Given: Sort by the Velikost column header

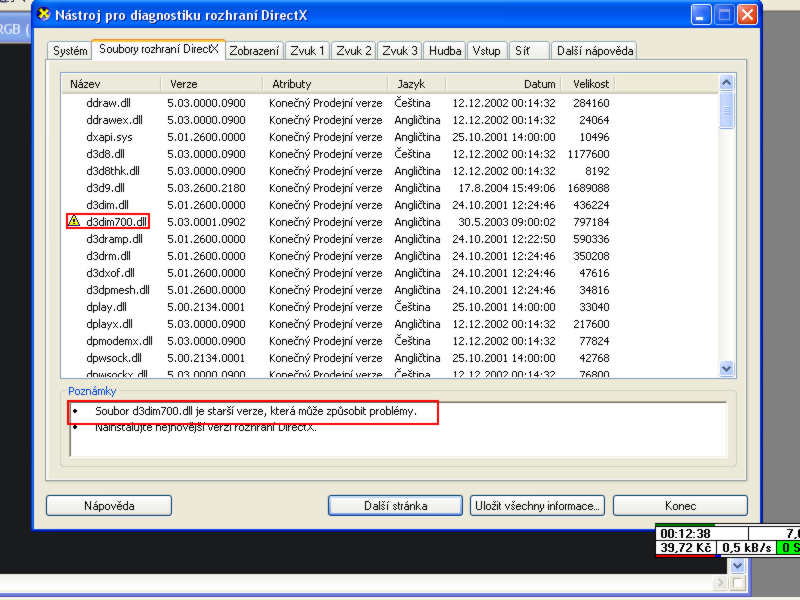Looking at the screenshot, I should 588,84.
